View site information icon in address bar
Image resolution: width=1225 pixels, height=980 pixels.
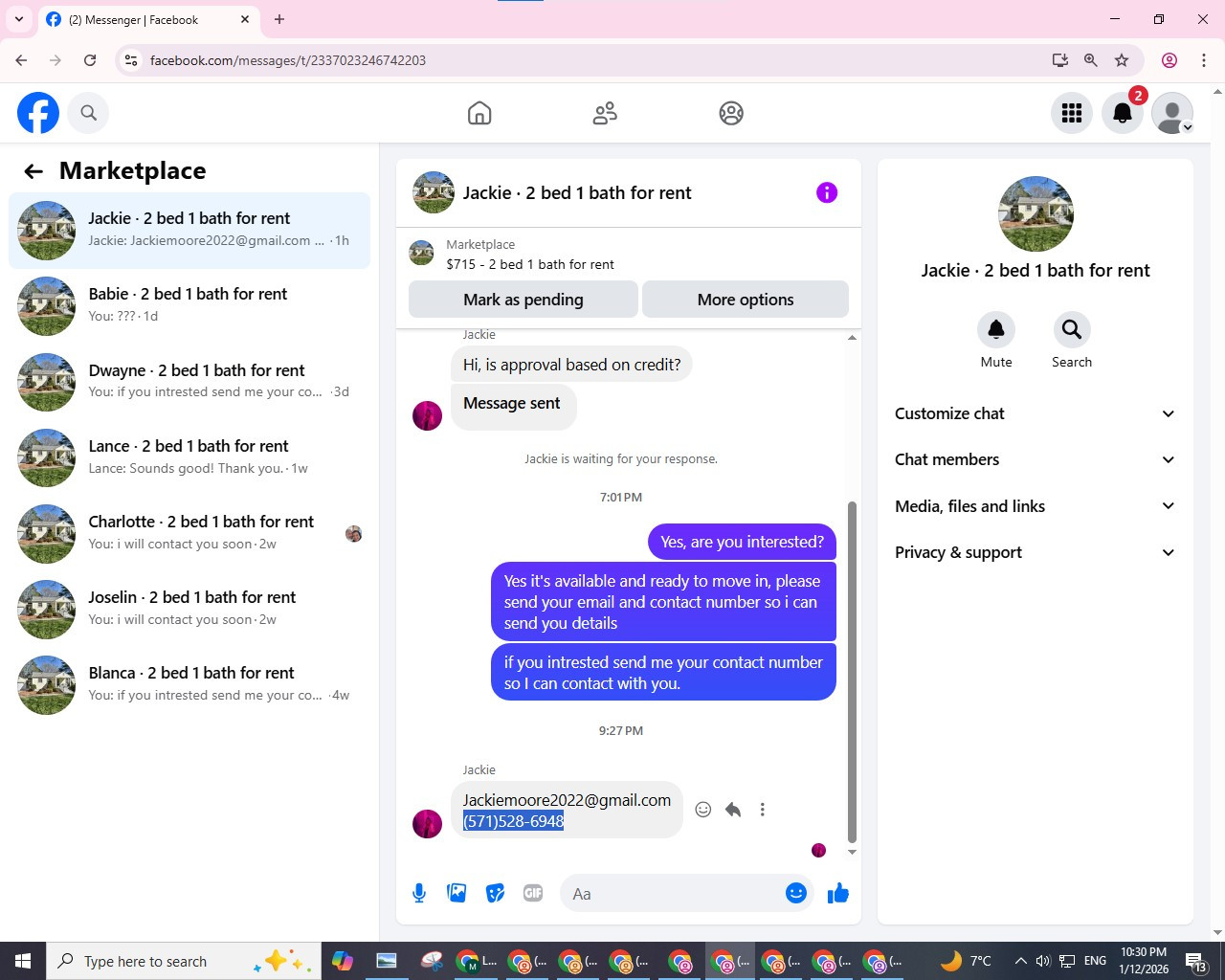point(131,60)
